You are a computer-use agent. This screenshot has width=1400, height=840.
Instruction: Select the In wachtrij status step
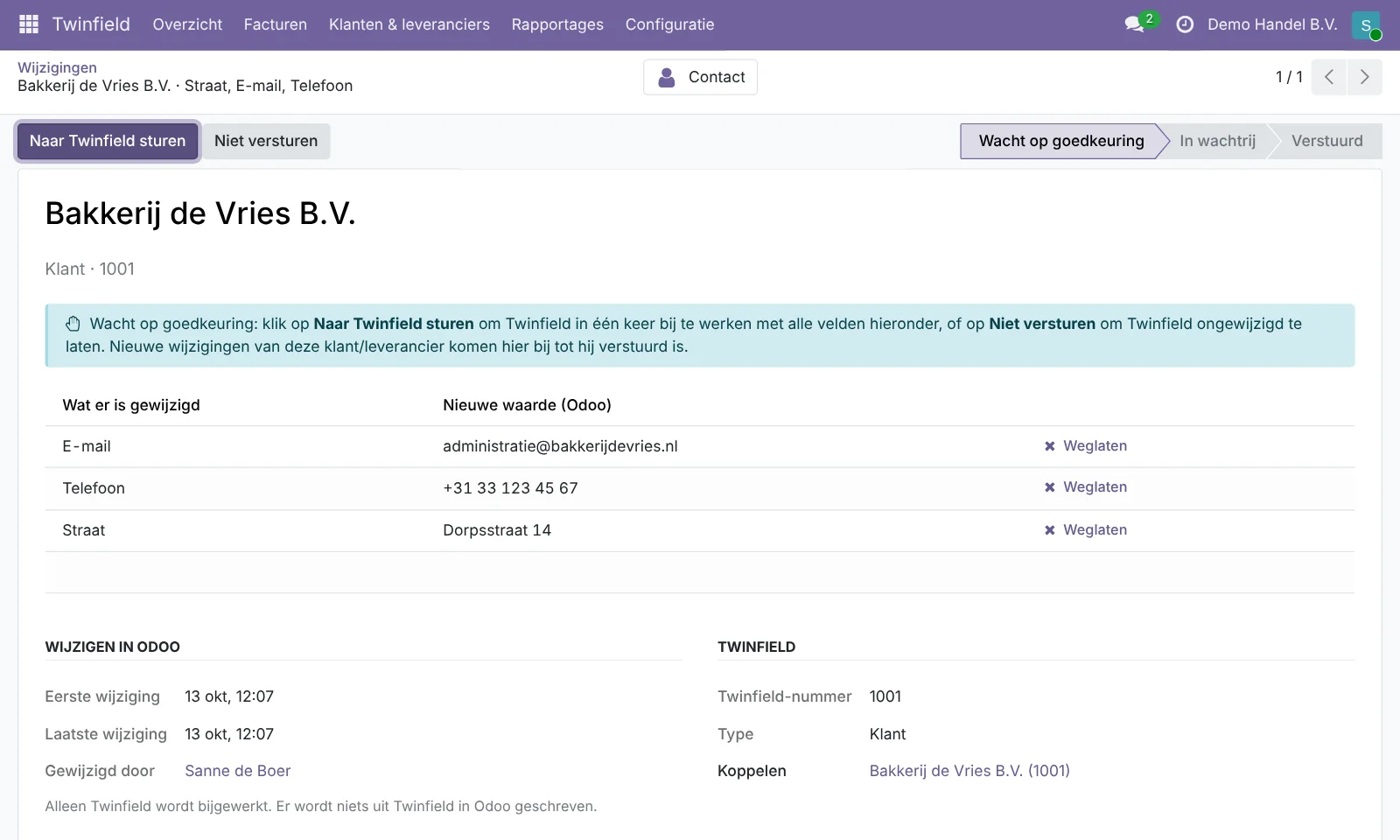tap(1217, 141)
